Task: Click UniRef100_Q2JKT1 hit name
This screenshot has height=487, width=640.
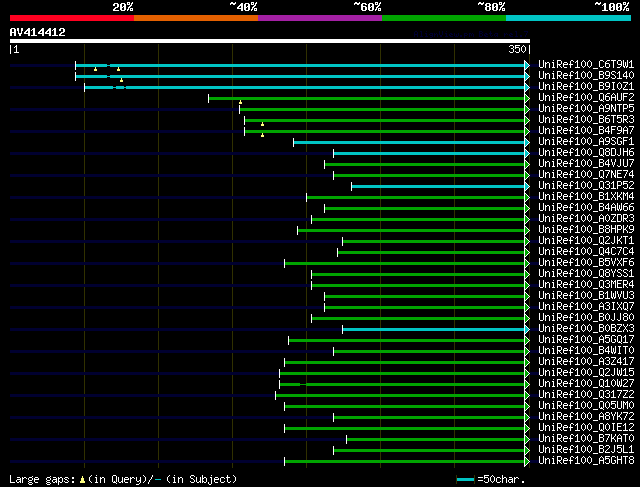Action: click(x=586, y=241)
